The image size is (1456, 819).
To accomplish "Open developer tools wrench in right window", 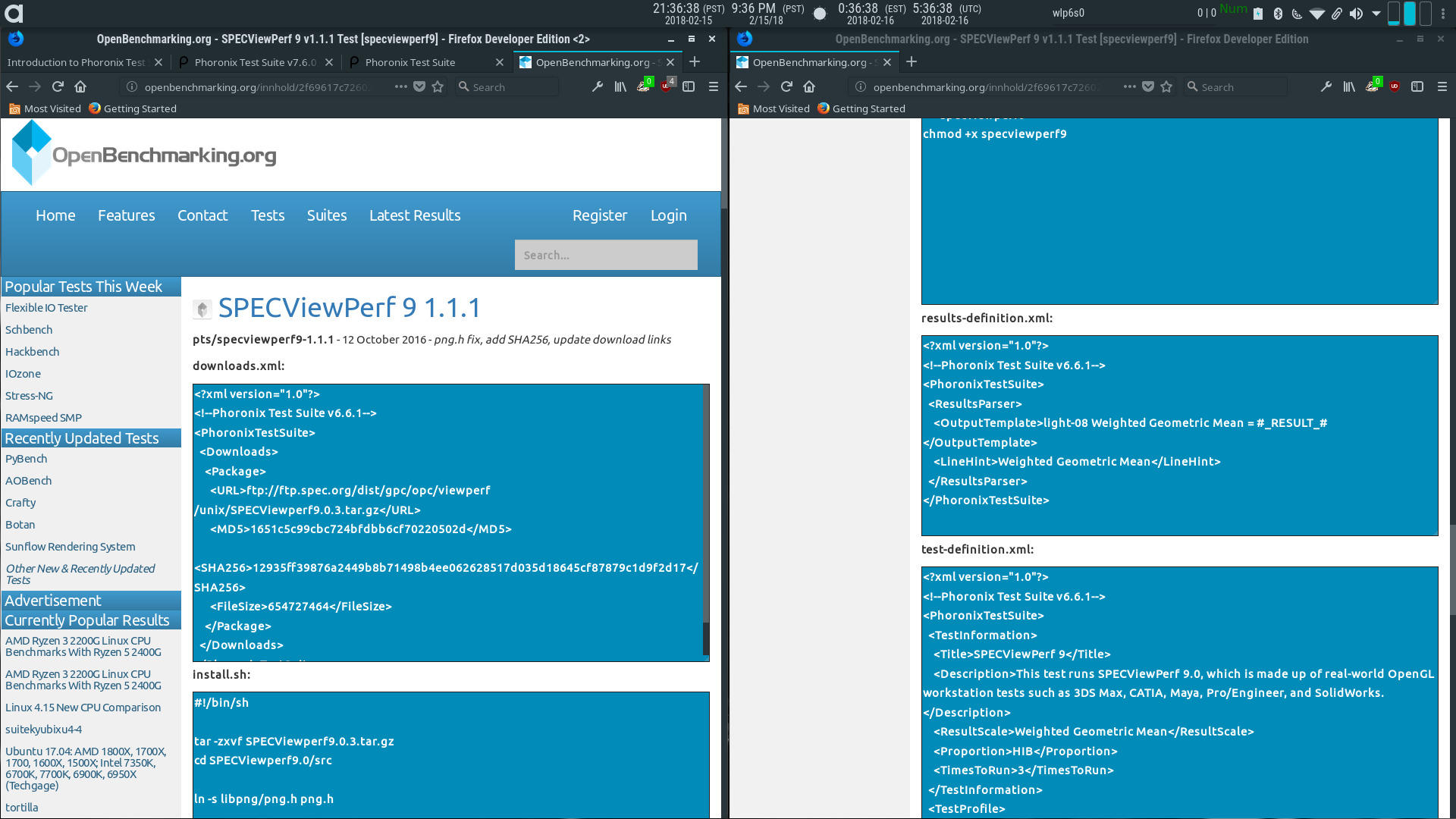I will coord(1326,87).
